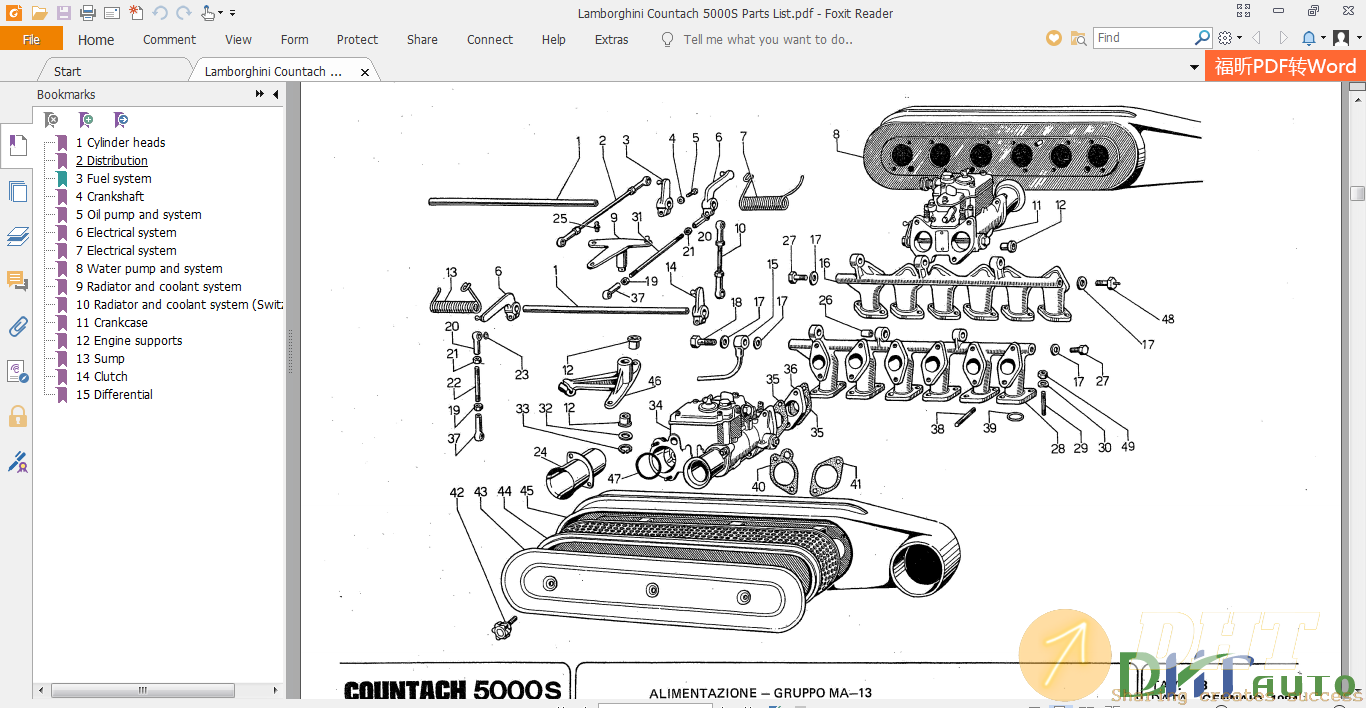Open the Extras ribbon tab
The height and width of the screenshot is (708, 1366).
click(x=611, y=40)
